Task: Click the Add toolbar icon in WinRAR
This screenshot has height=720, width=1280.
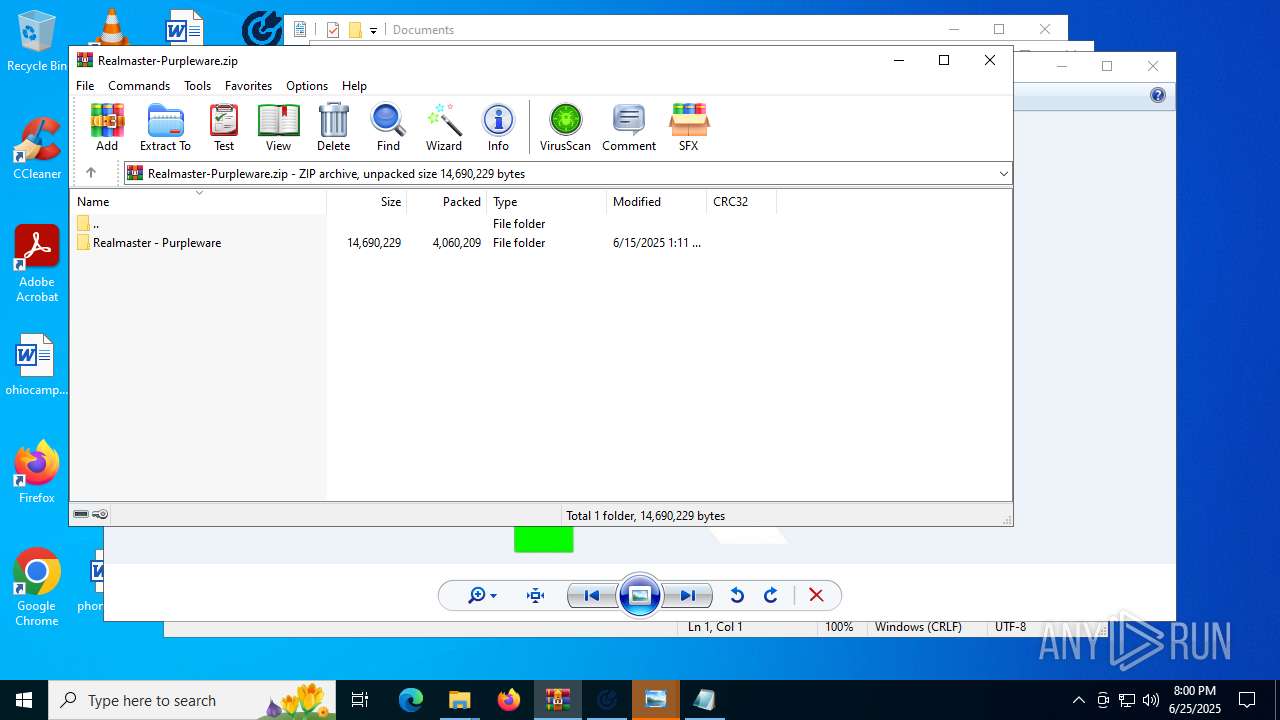Action: click(x=107, y=127)
